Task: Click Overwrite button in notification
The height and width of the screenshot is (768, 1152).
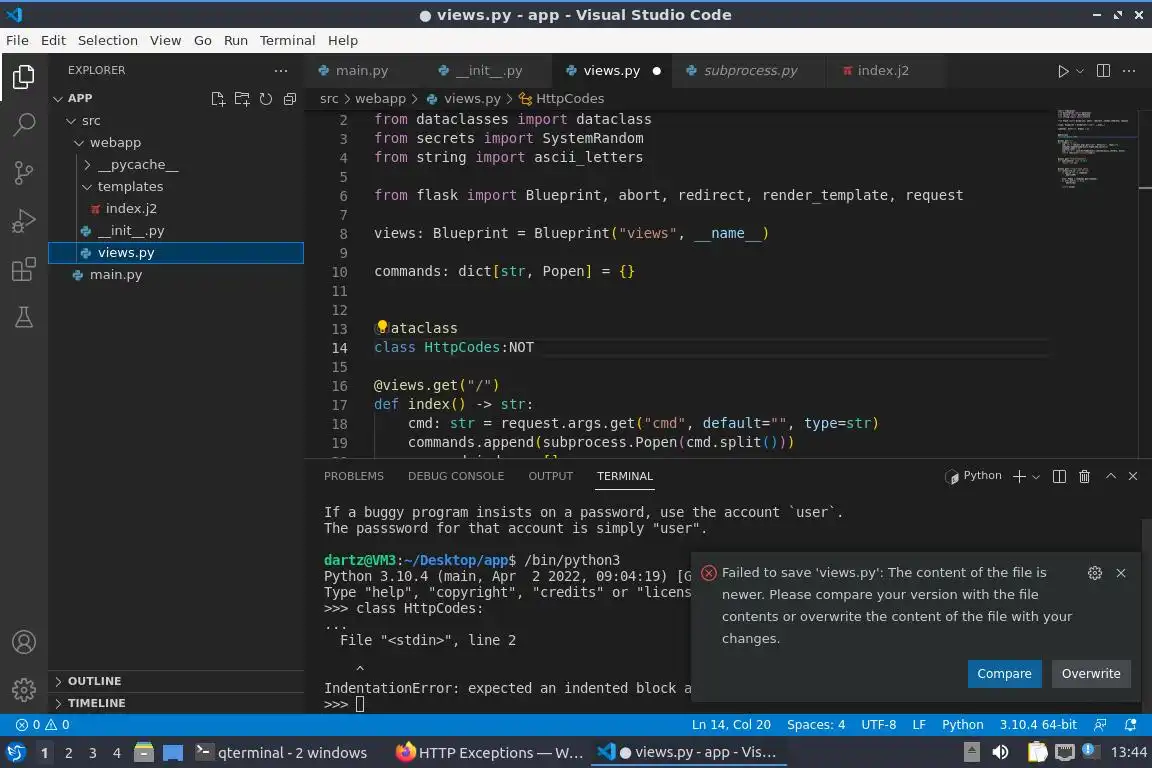Action: point(1090,674)
